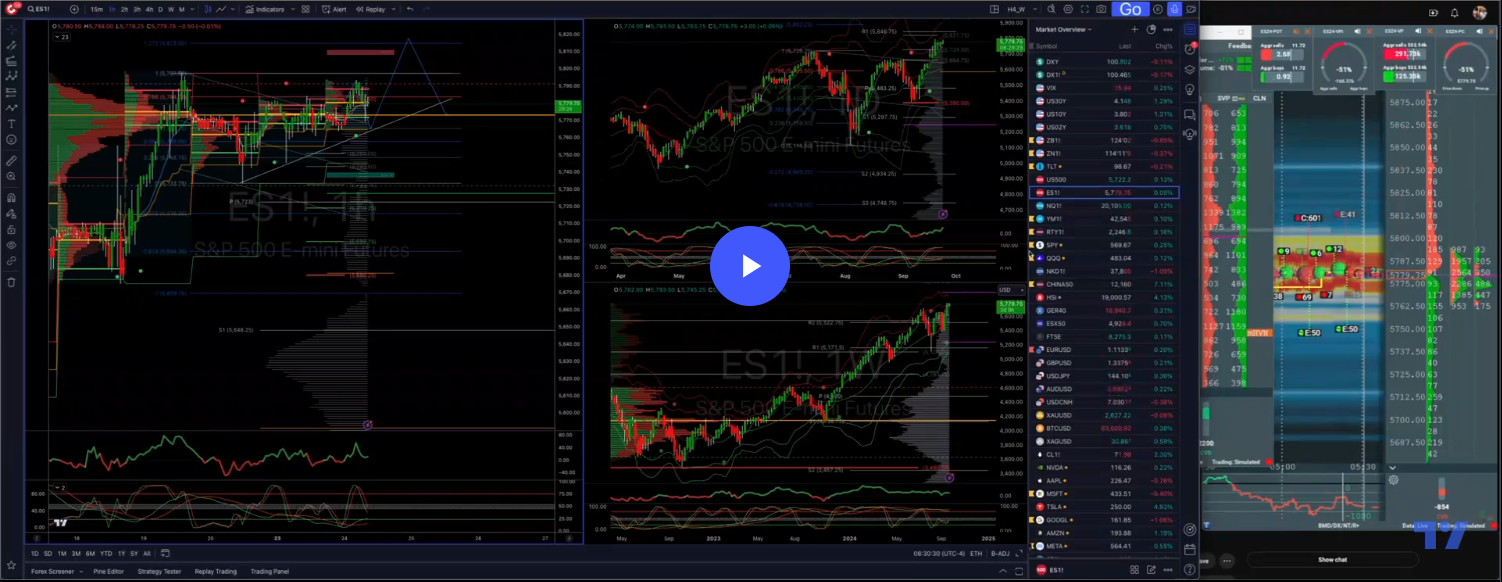Screen dimensions: 1502x582
Task: Create an Alert
Action: coord(334,9)
